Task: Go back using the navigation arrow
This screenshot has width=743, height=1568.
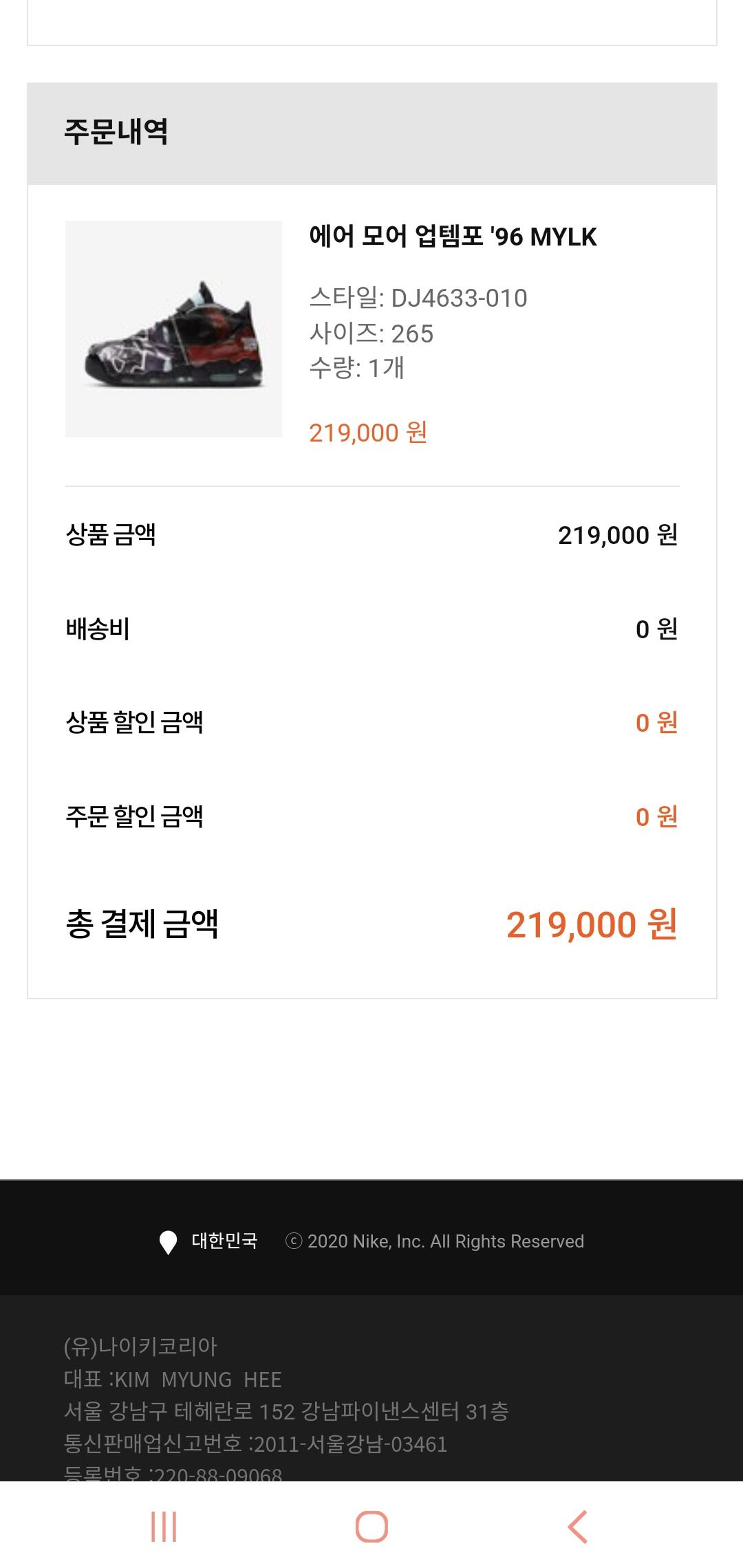Action: click(578, 1527)
